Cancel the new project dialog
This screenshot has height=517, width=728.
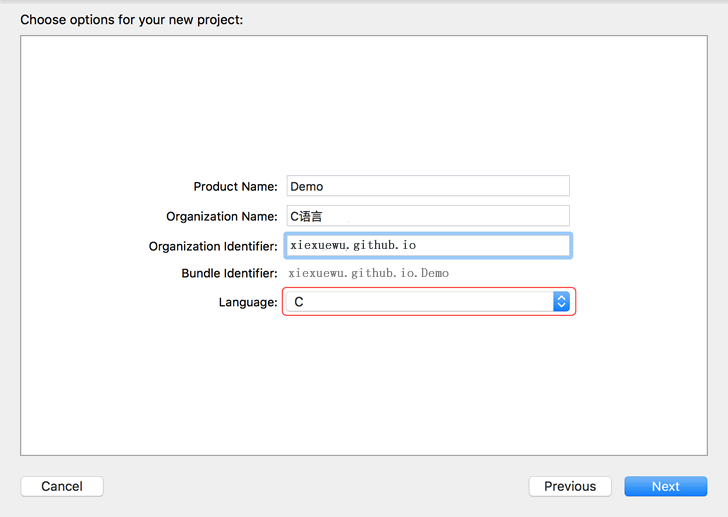coord(62,486)
